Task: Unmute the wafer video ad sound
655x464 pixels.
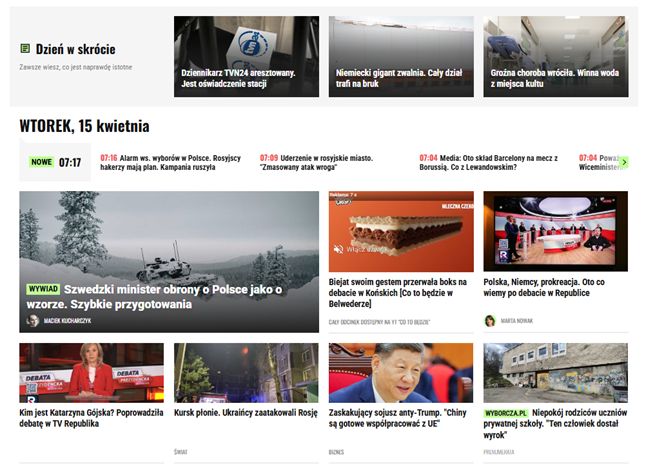Action: [x=338, y=249]
